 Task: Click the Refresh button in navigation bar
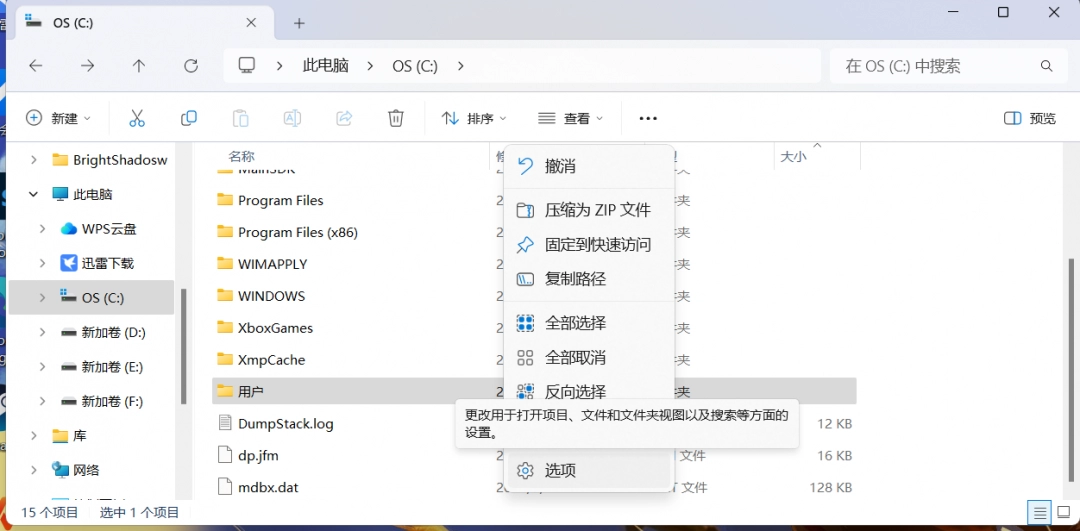[191, 66]
